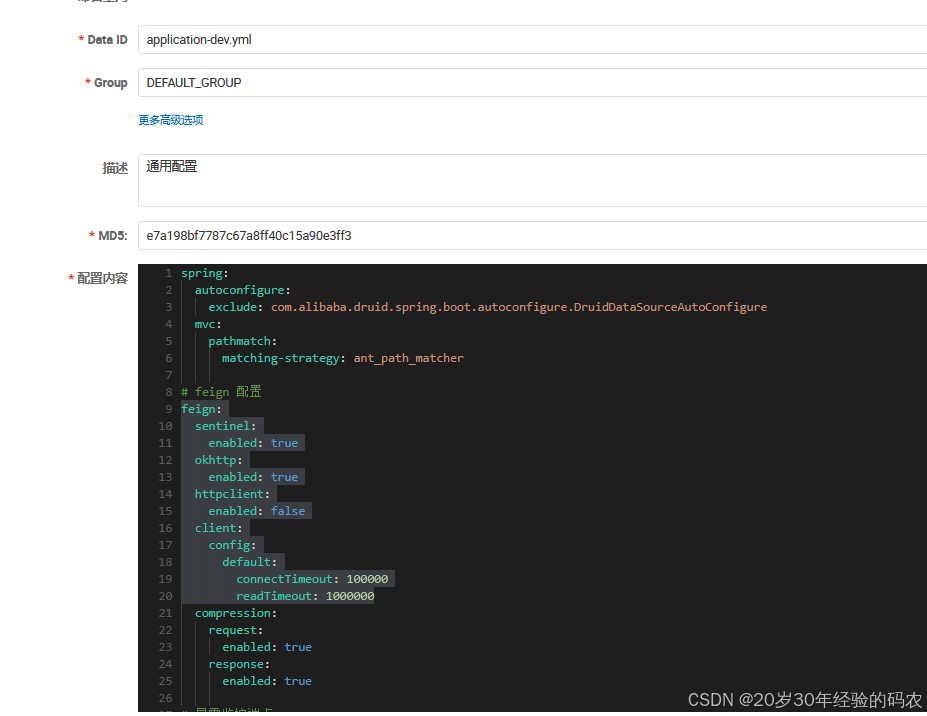Click line number 7 in editor gutter
This screenshot has height=716, width=927.
(x=168, y=375)
